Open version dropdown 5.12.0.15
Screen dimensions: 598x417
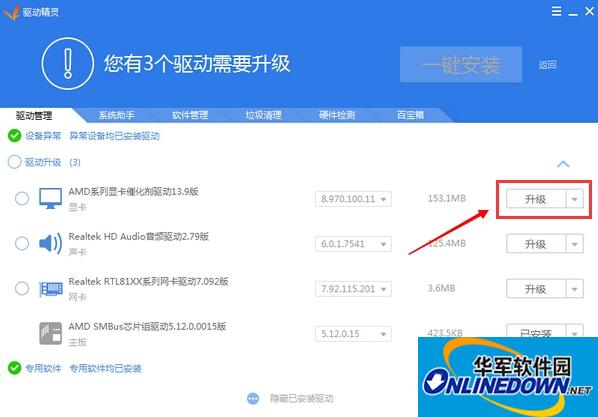point(353,334)
